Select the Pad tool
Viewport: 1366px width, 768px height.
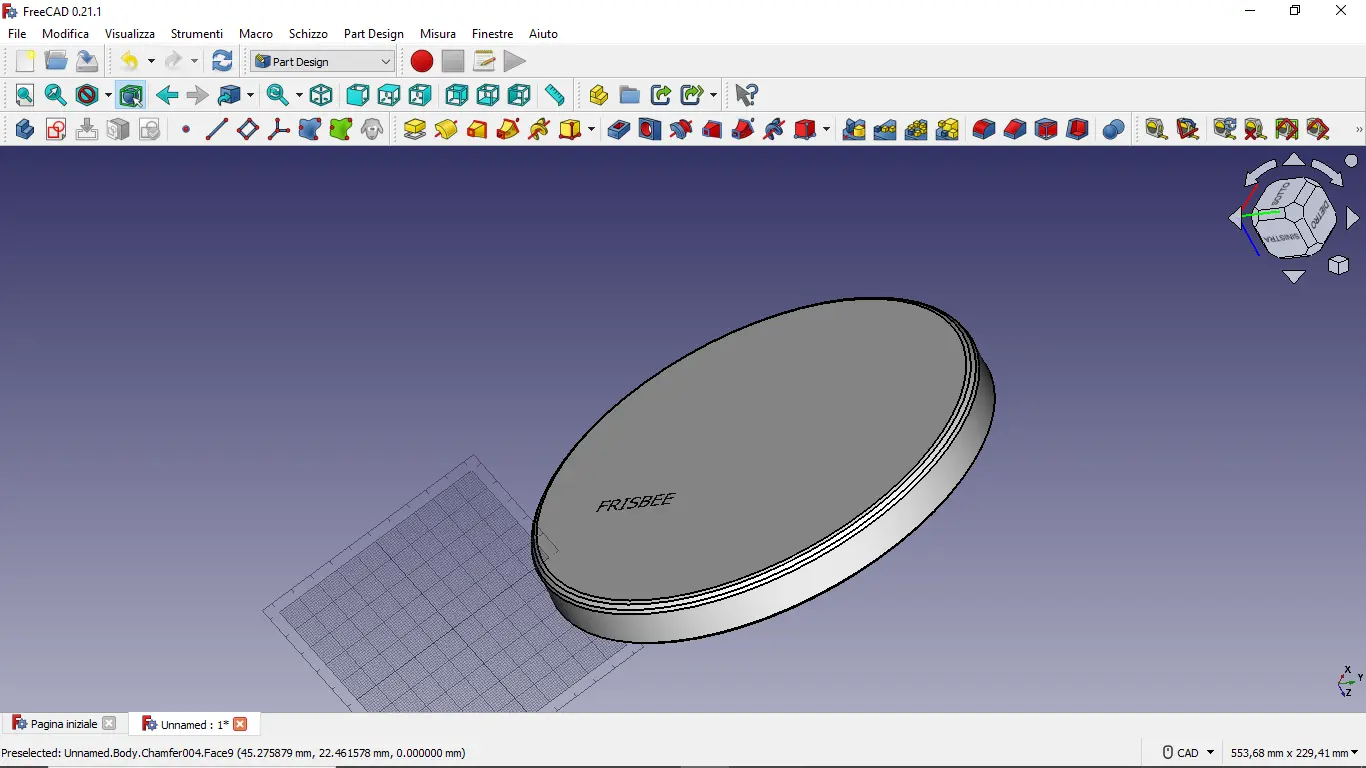click(x=415, y=129)
